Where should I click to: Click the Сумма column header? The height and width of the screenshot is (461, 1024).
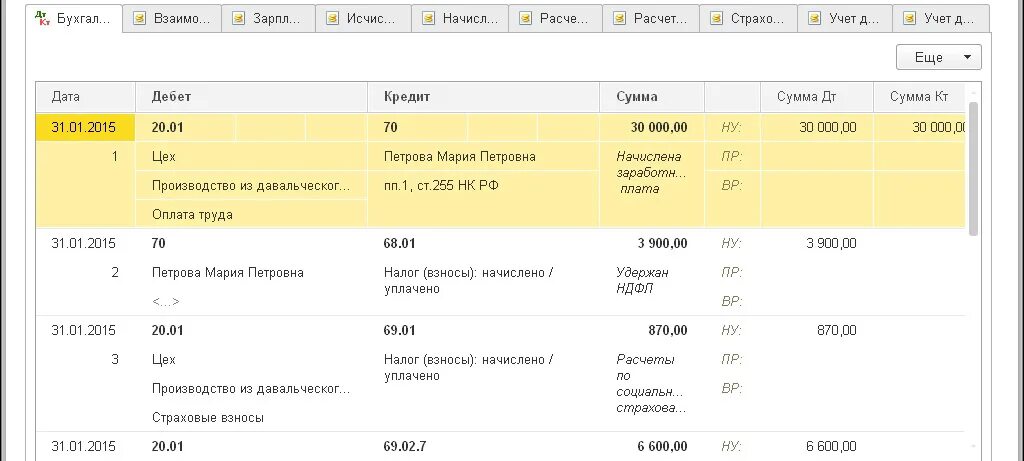point(652,97)
